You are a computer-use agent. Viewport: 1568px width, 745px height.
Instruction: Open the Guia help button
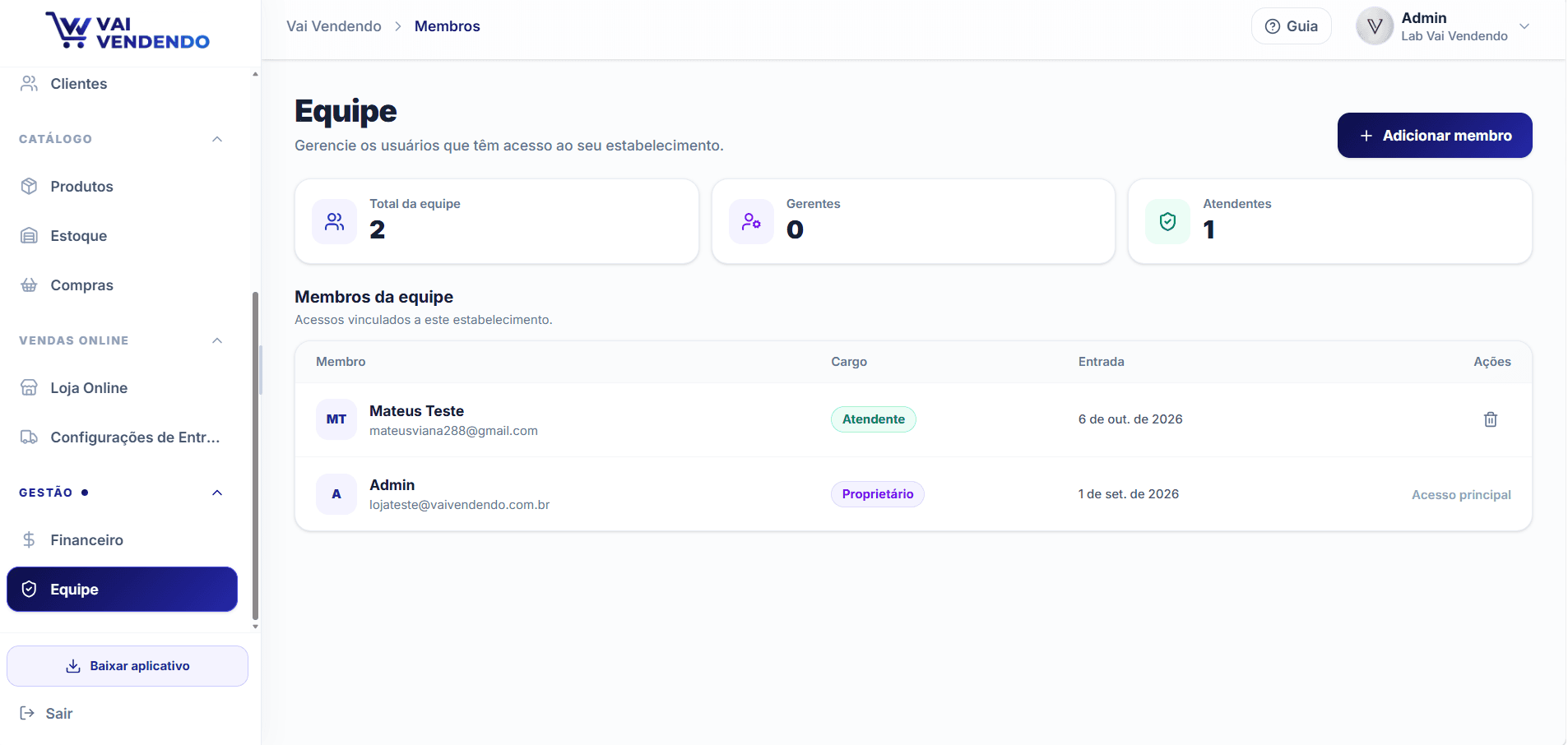coord(1291,26)
